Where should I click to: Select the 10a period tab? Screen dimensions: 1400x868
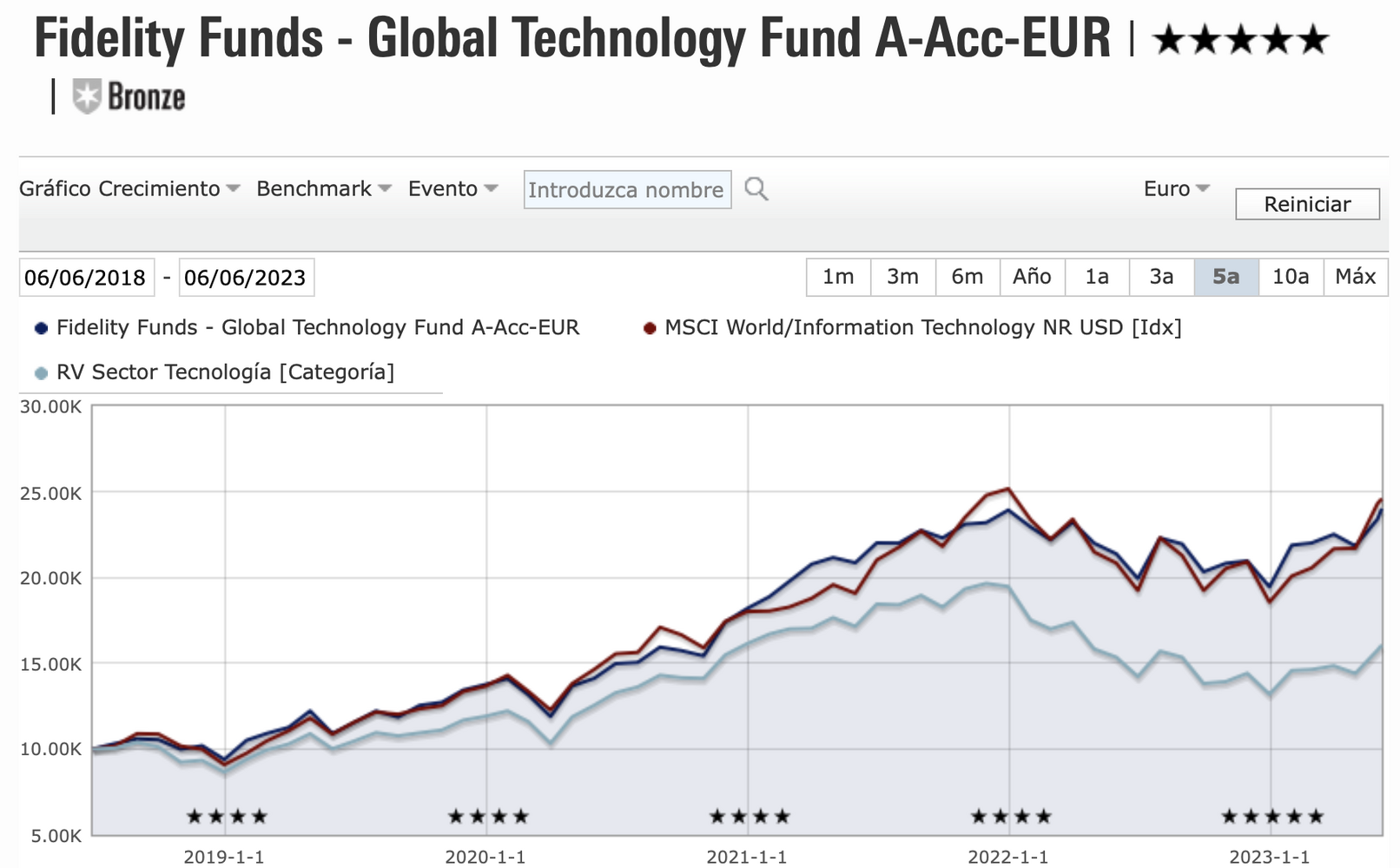click(1291, 277)
